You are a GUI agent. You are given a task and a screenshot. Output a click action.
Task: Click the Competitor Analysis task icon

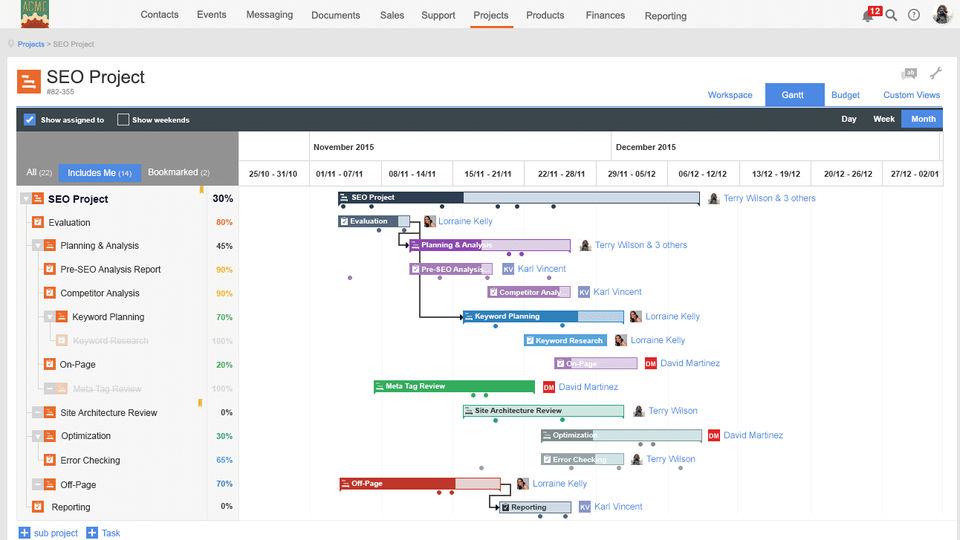(x=50, y=293)
